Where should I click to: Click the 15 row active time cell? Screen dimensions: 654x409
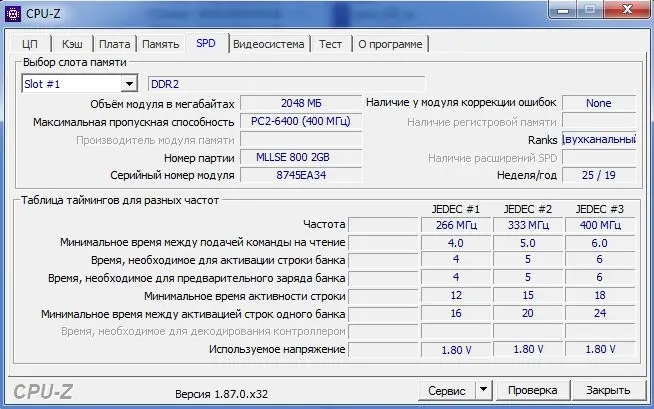(x=528, y=296)
